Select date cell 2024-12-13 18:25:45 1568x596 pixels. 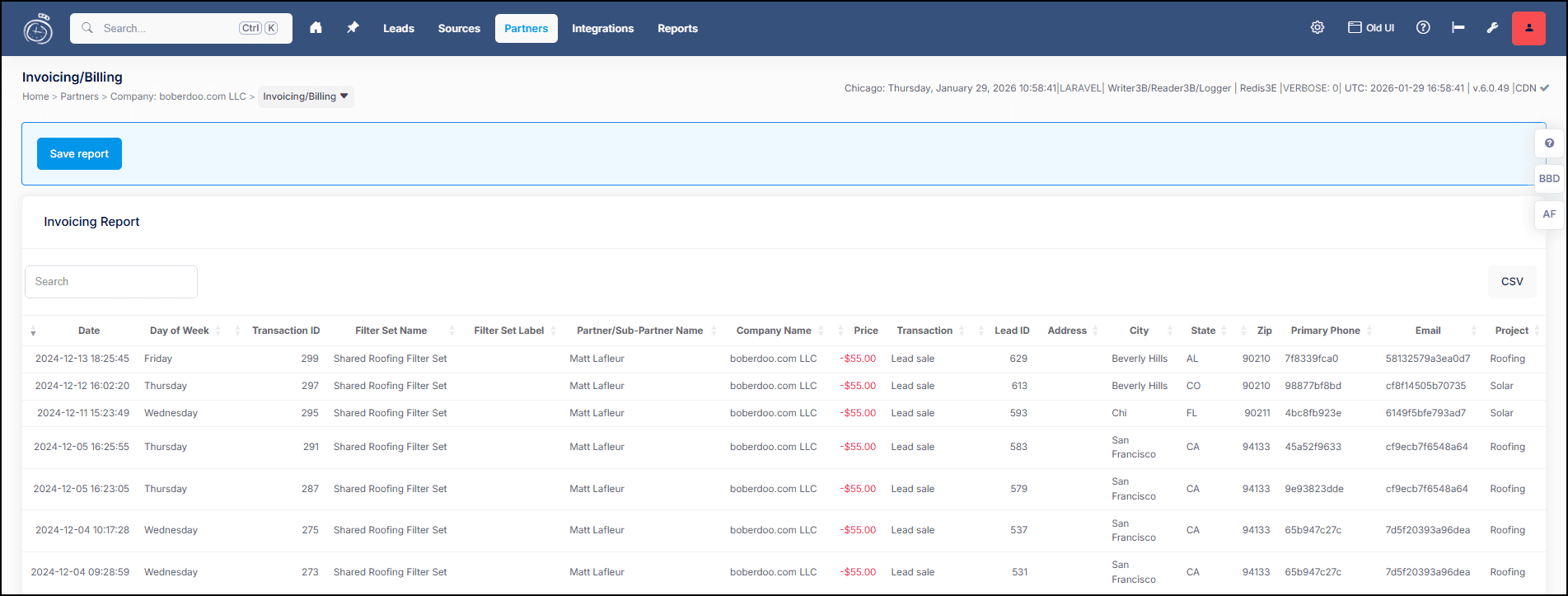pos(82,359)
